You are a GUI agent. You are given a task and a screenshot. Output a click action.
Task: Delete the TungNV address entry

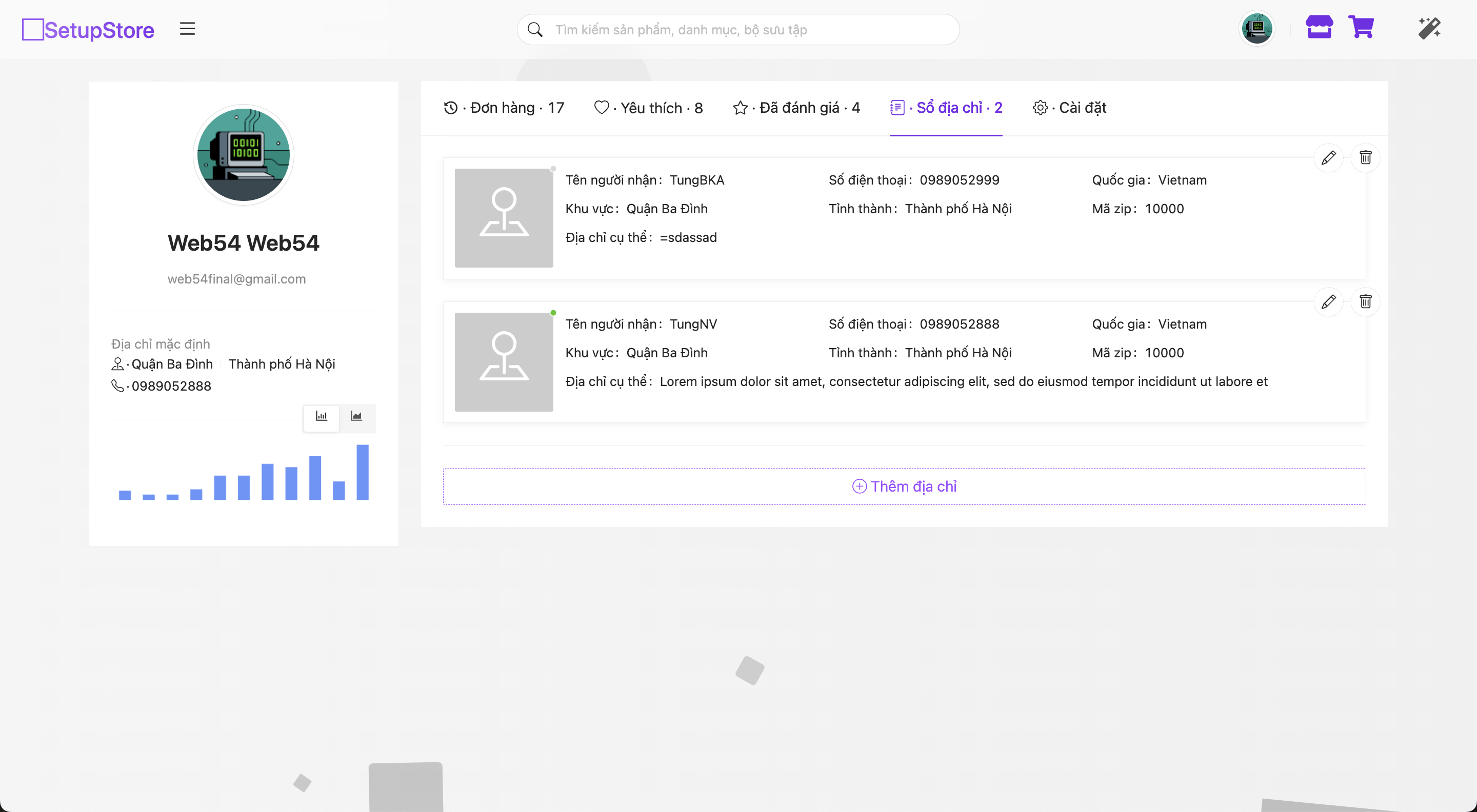click(x=1365, y=301)
